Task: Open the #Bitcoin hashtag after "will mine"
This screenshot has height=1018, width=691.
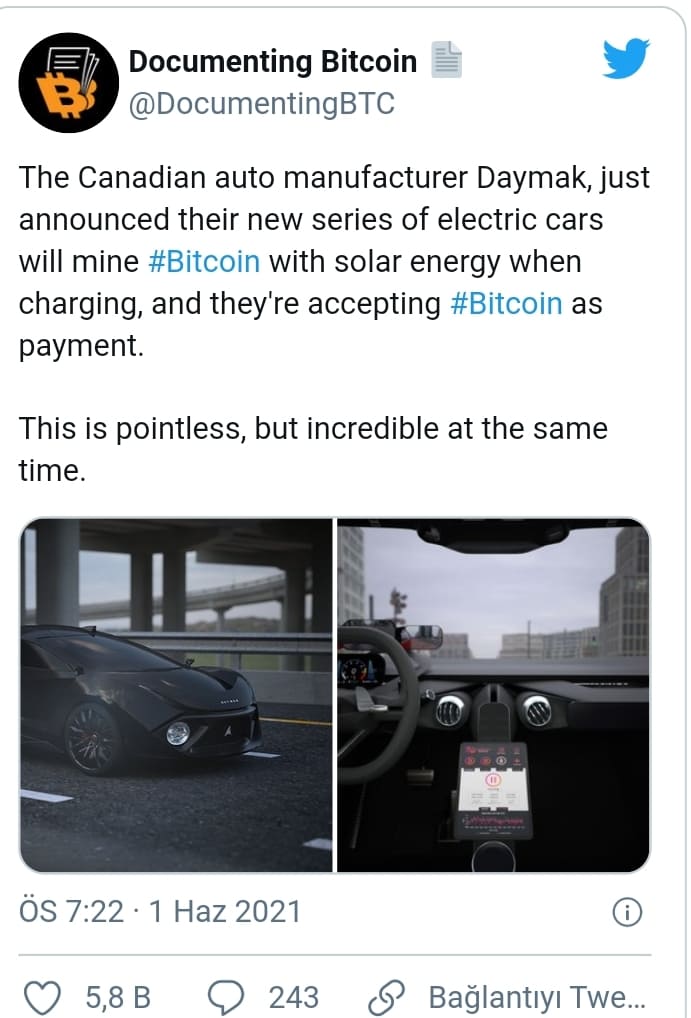Action: [204, 262]
